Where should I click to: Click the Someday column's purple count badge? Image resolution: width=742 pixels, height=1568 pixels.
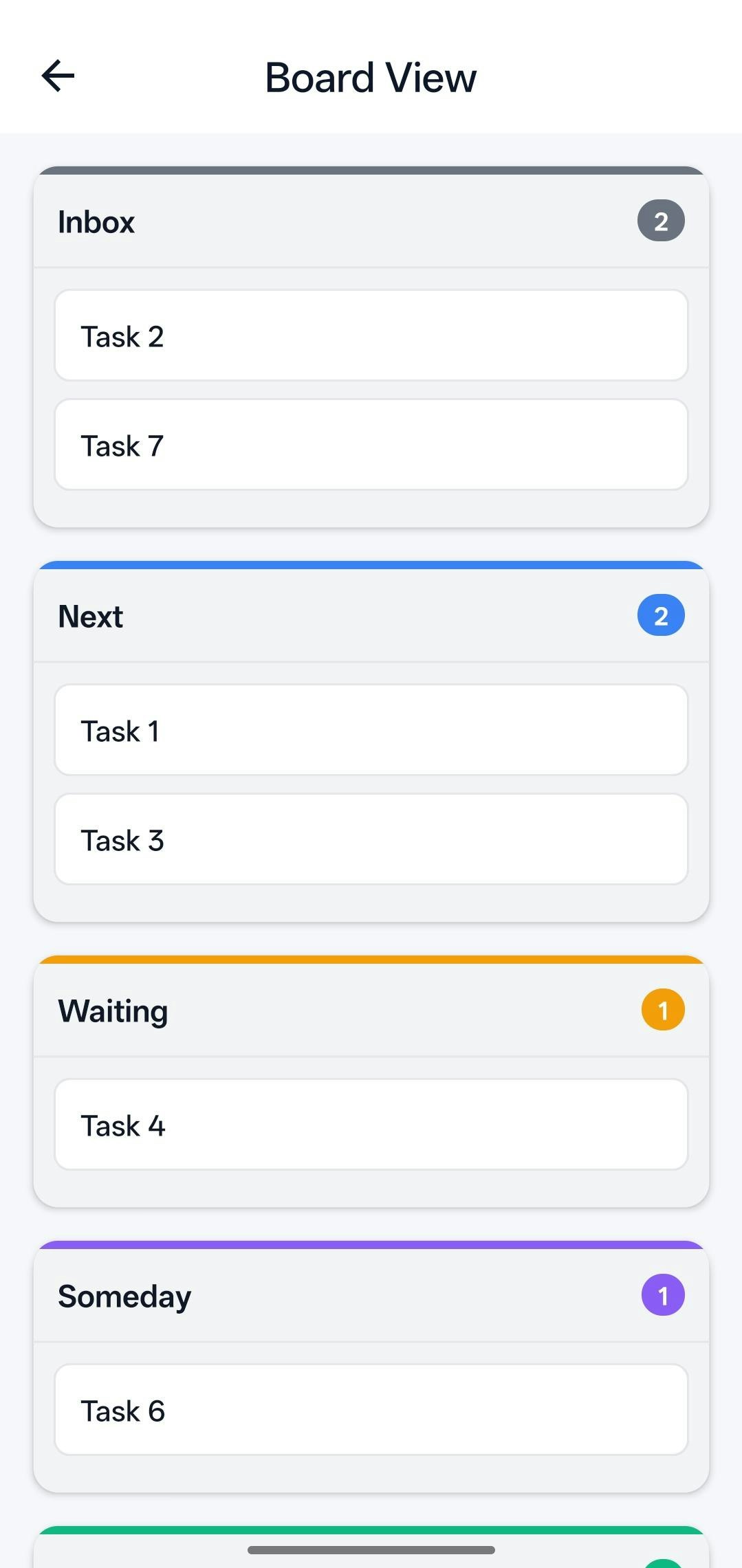(x=662, y=1294)
